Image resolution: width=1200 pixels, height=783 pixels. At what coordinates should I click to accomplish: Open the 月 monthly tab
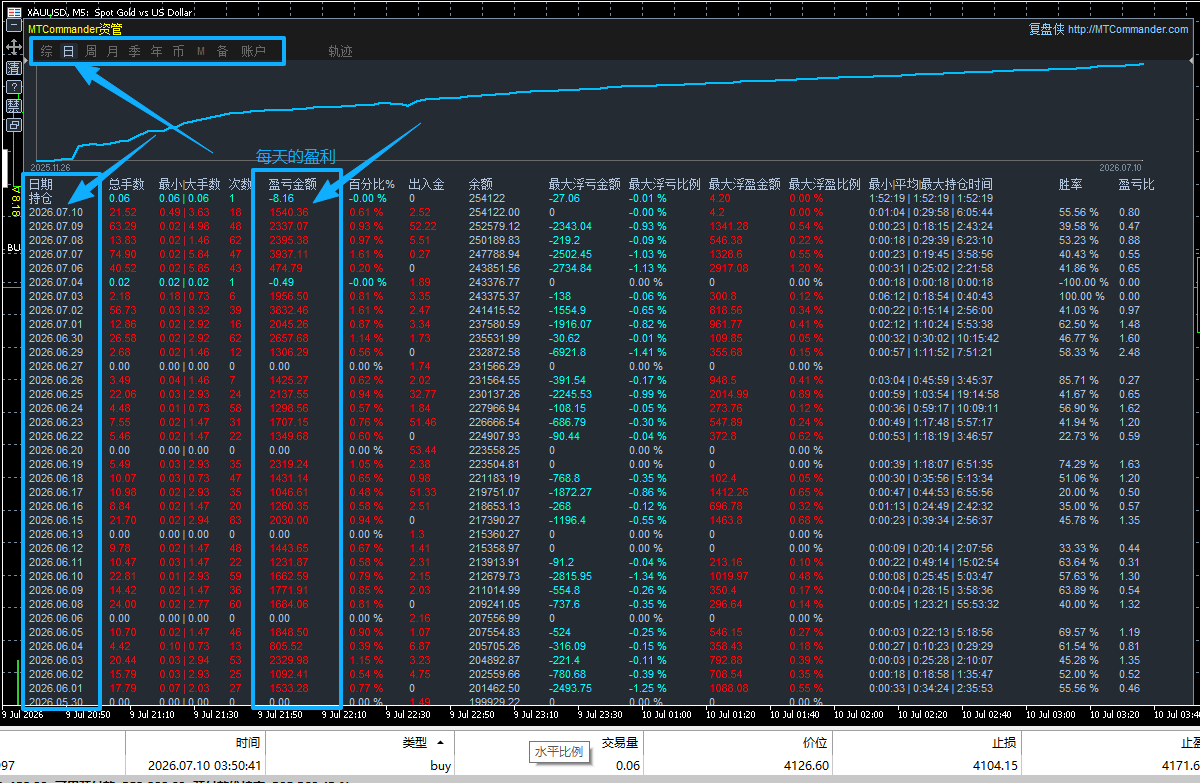tap(113, 51)
